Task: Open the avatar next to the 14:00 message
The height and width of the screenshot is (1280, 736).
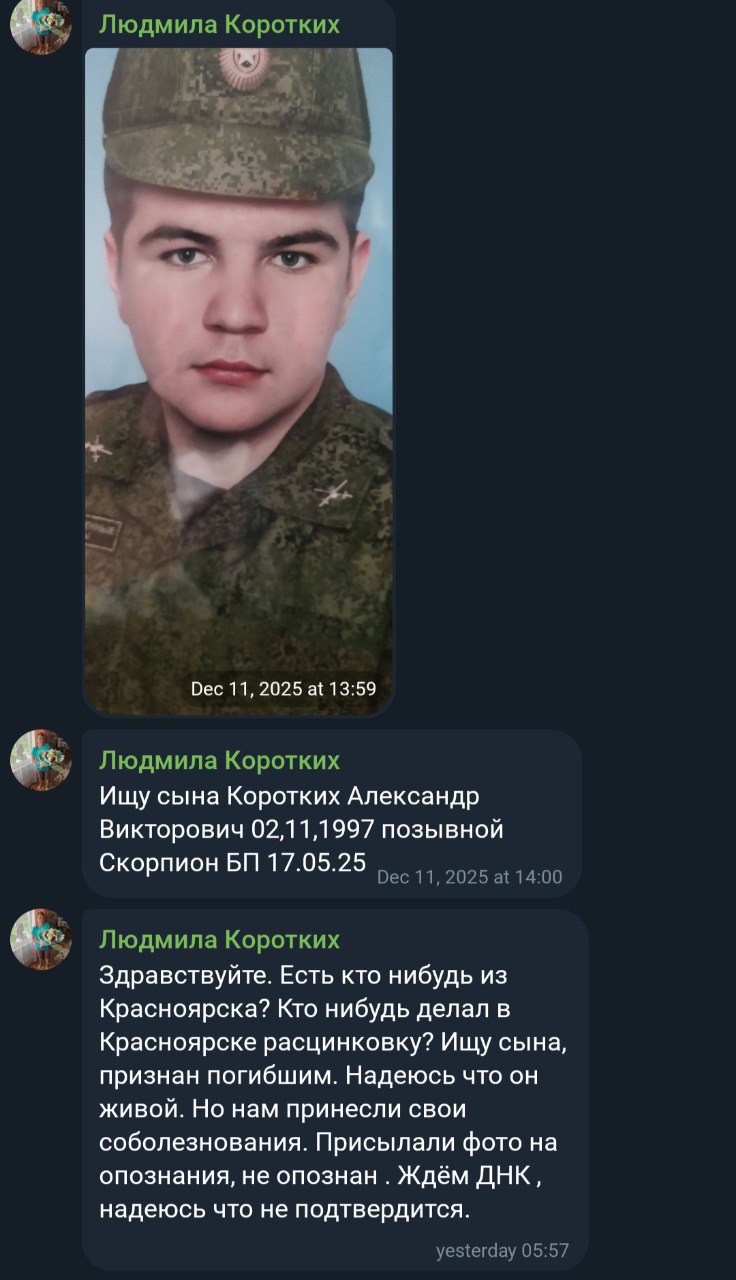Action: point(40,759)
